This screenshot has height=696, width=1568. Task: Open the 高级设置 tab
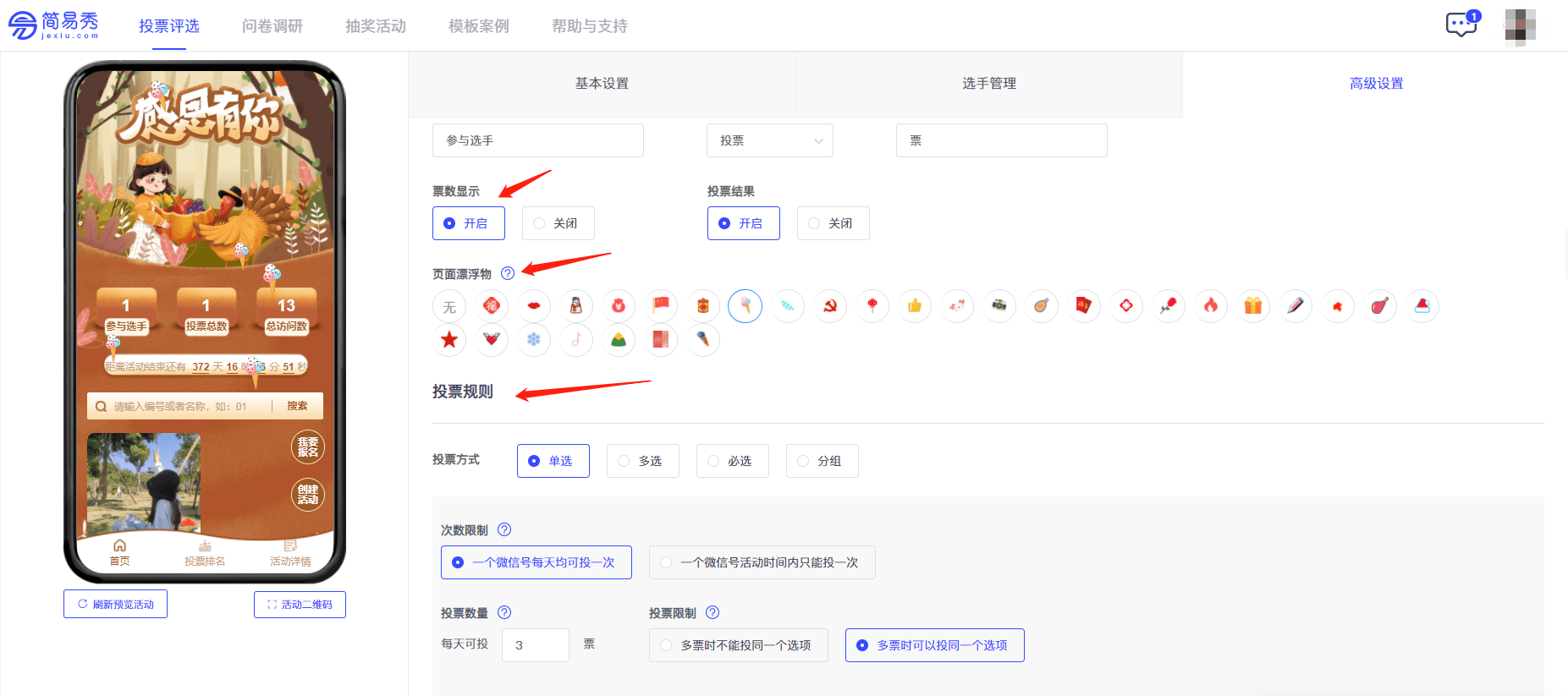pyautogui.click(x=1376, y=84)
